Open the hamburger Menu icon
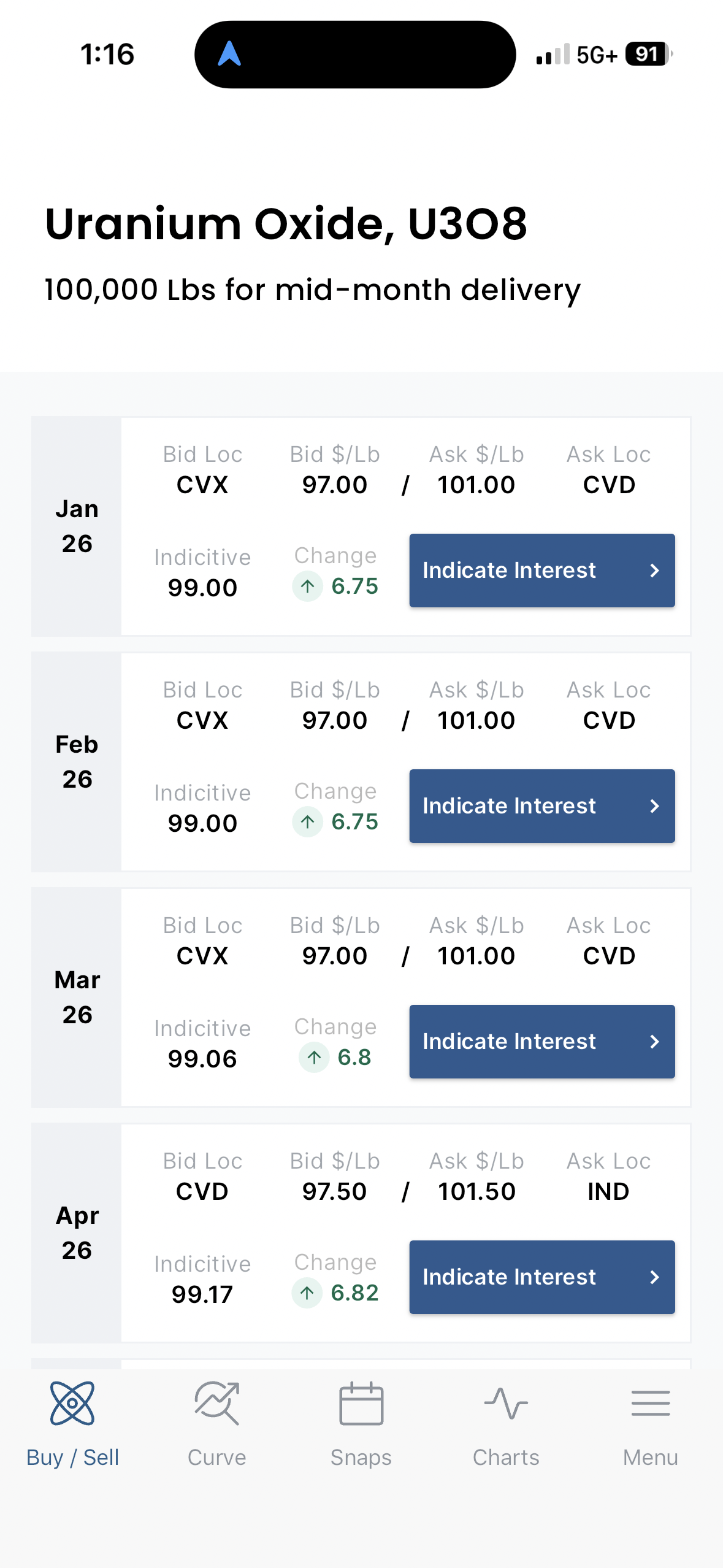 tap(650, 1403)
